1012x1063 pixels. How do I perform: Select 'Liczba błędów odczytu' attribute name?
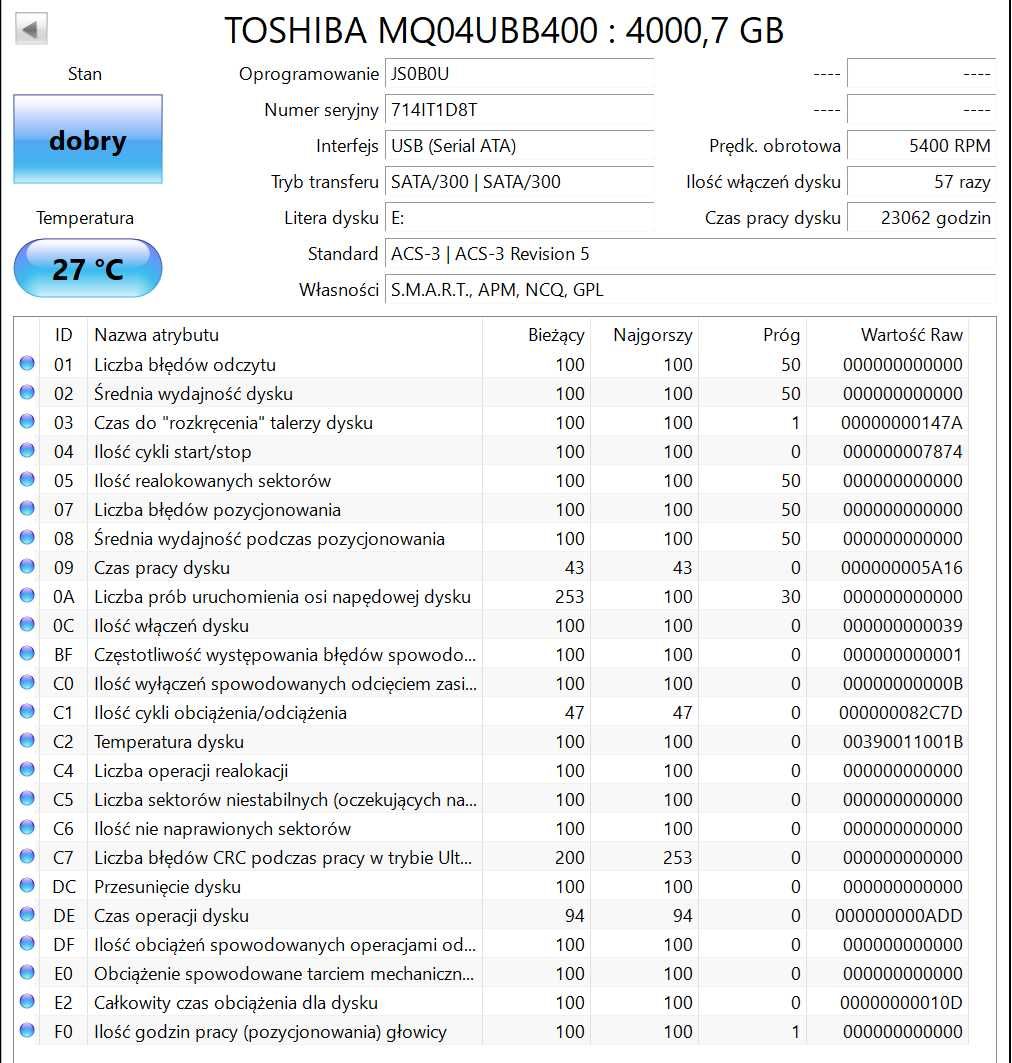click(185, 365)
